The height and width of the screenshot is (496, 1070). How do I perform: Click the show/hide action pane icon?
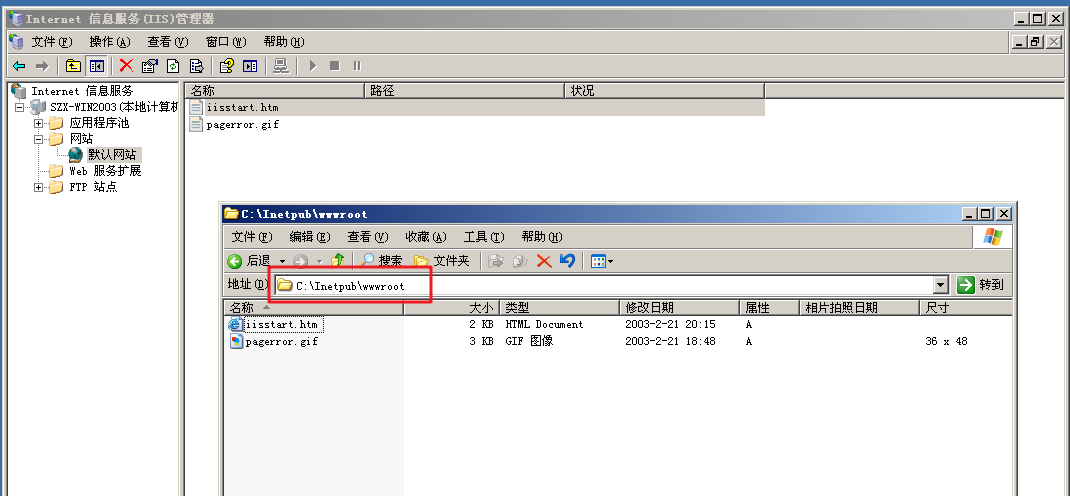tap(250, 66)
